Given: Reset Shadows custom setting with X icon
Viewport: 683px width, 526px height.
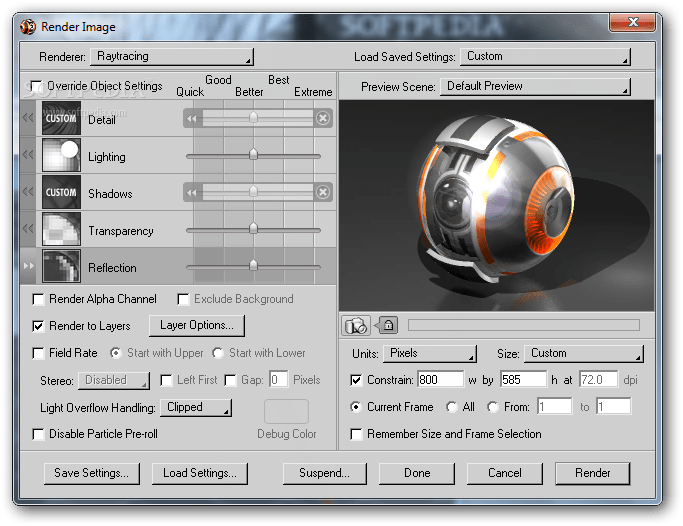Looking at the screenshot, I should point(323,192).
